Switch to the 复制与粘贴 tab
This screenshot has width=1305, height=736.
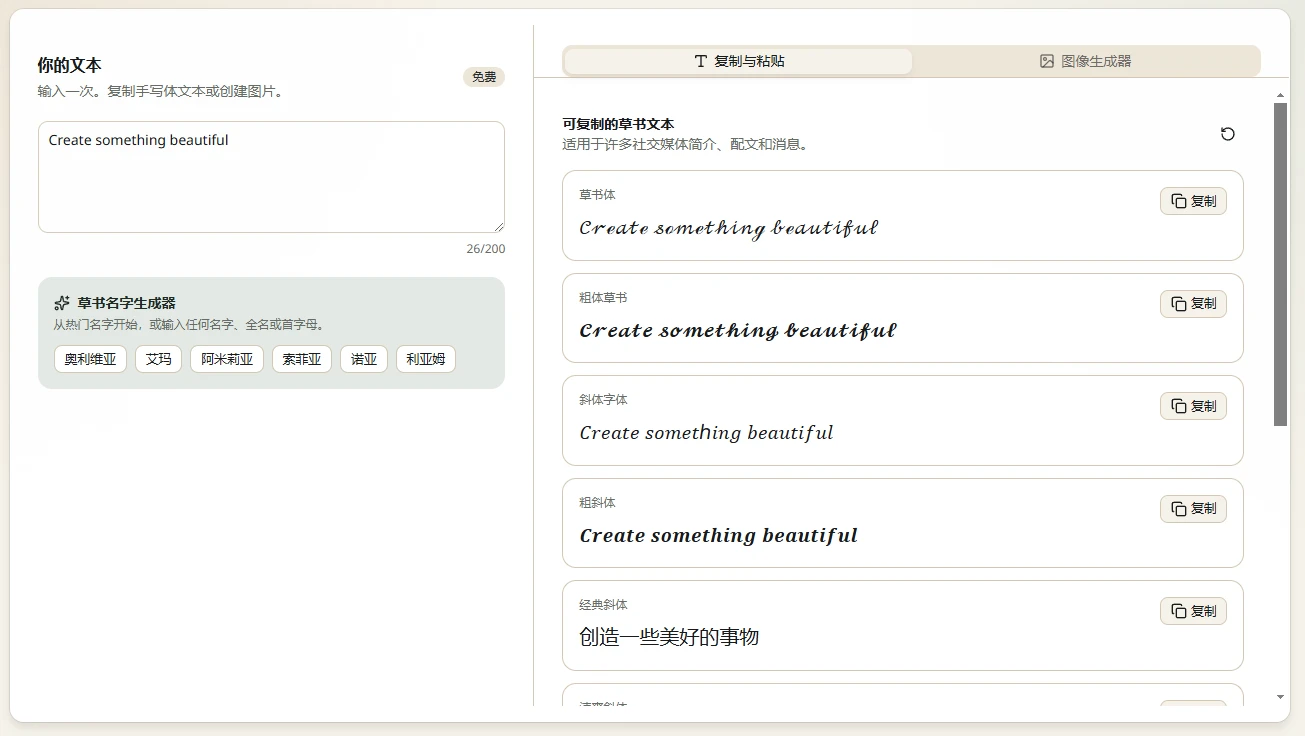tap(738, 61)
